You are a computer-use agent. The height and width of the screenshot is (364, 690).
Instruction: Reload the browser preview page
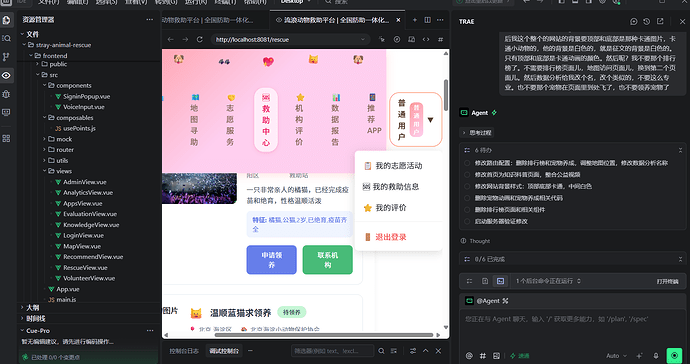199,39
